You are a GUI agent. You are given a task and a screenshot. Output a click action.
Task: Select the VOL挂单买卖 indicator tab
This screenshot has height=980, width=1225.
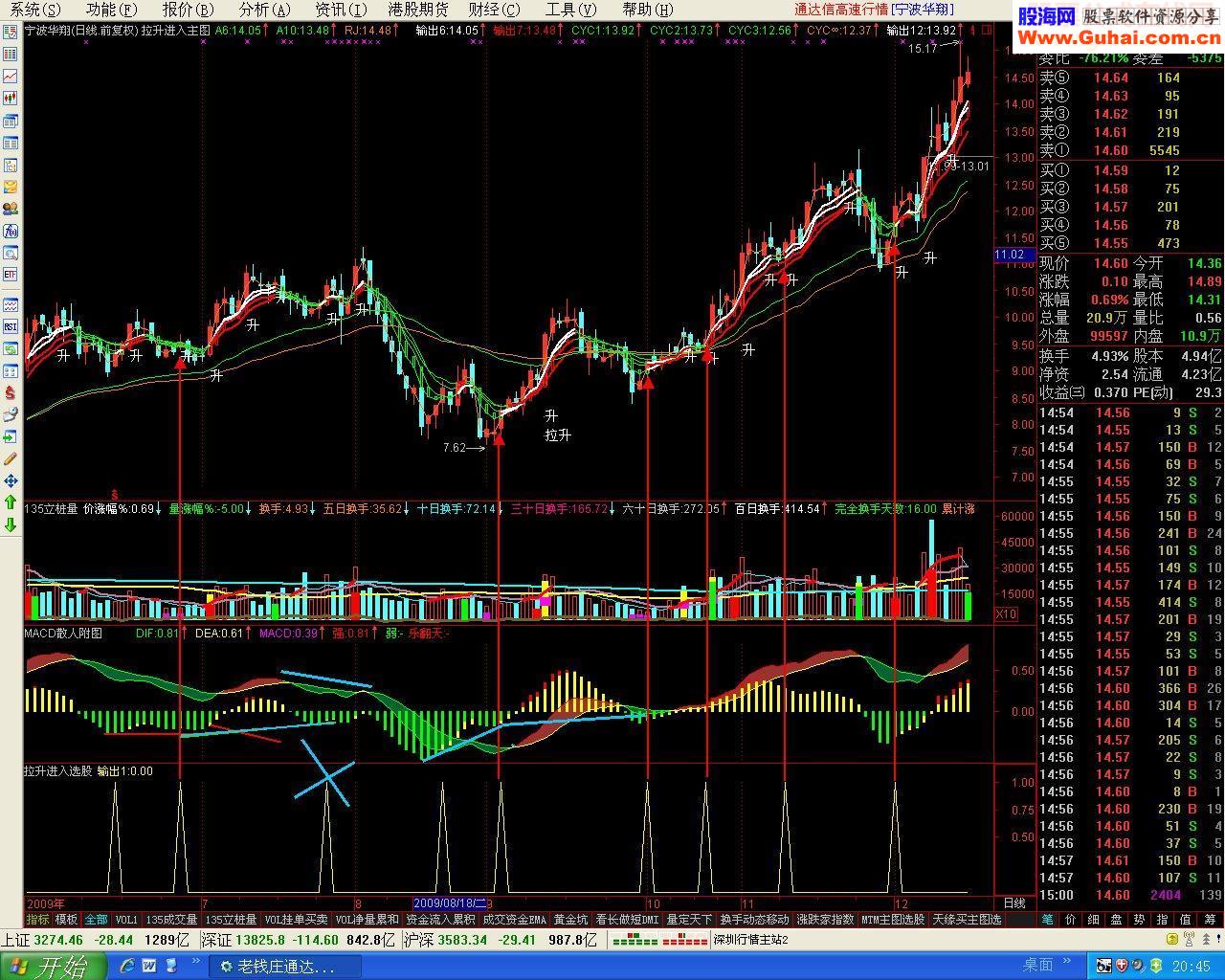point(296,920)
